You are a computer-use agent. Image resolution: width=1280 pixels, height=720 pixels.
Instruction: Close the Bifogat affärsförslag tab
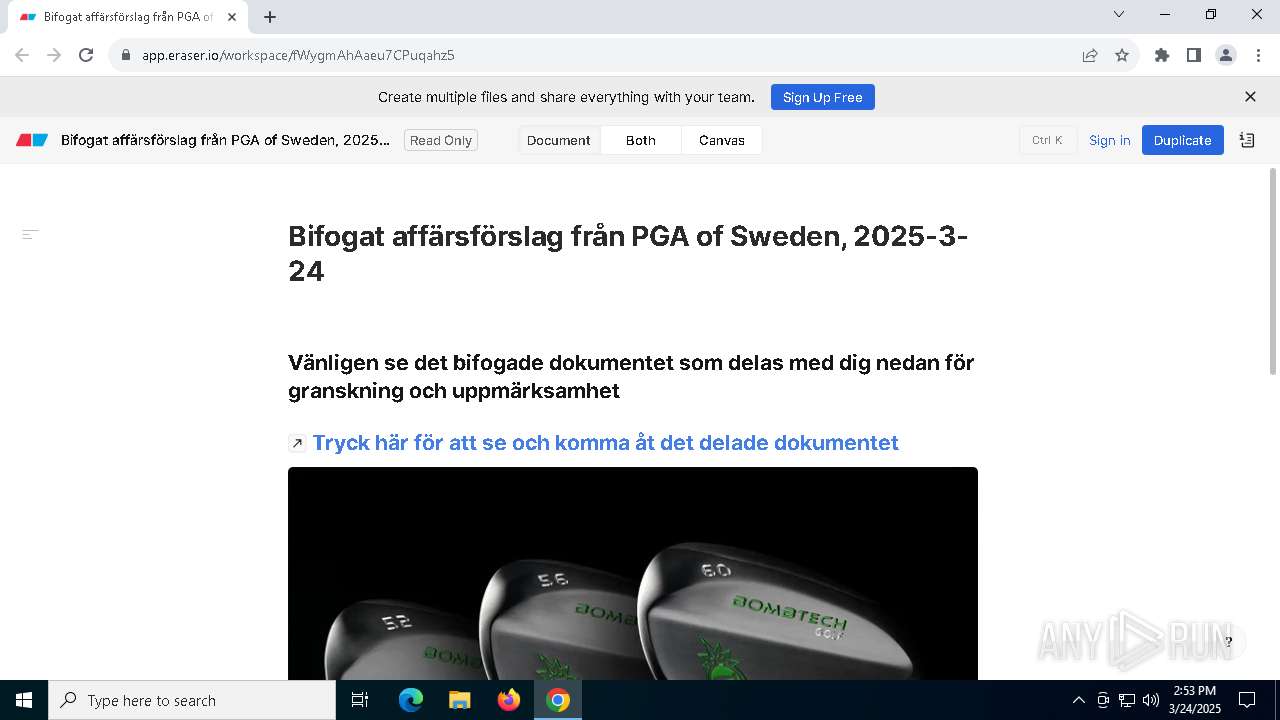point(232,17)
